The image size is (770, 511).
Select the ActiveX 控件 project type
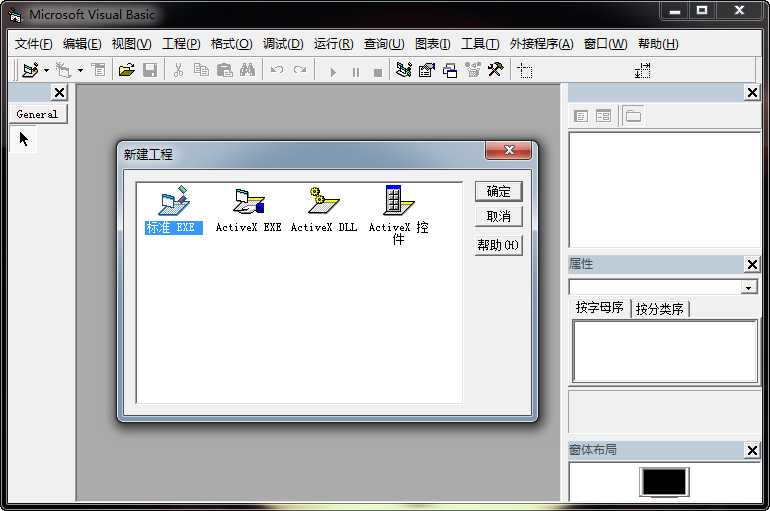click(x=399, y=215)
